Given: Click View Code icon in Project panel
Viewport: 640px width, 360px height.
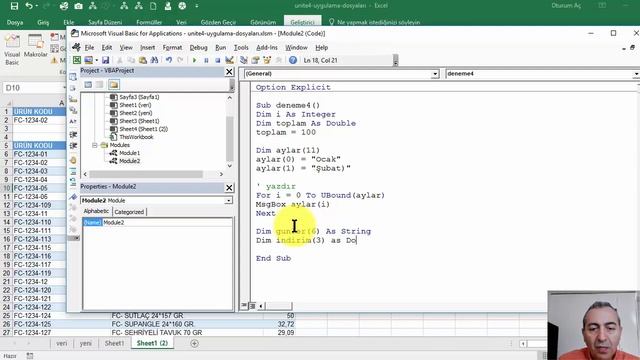Looking at the screenshot, I should coord(88,84).
